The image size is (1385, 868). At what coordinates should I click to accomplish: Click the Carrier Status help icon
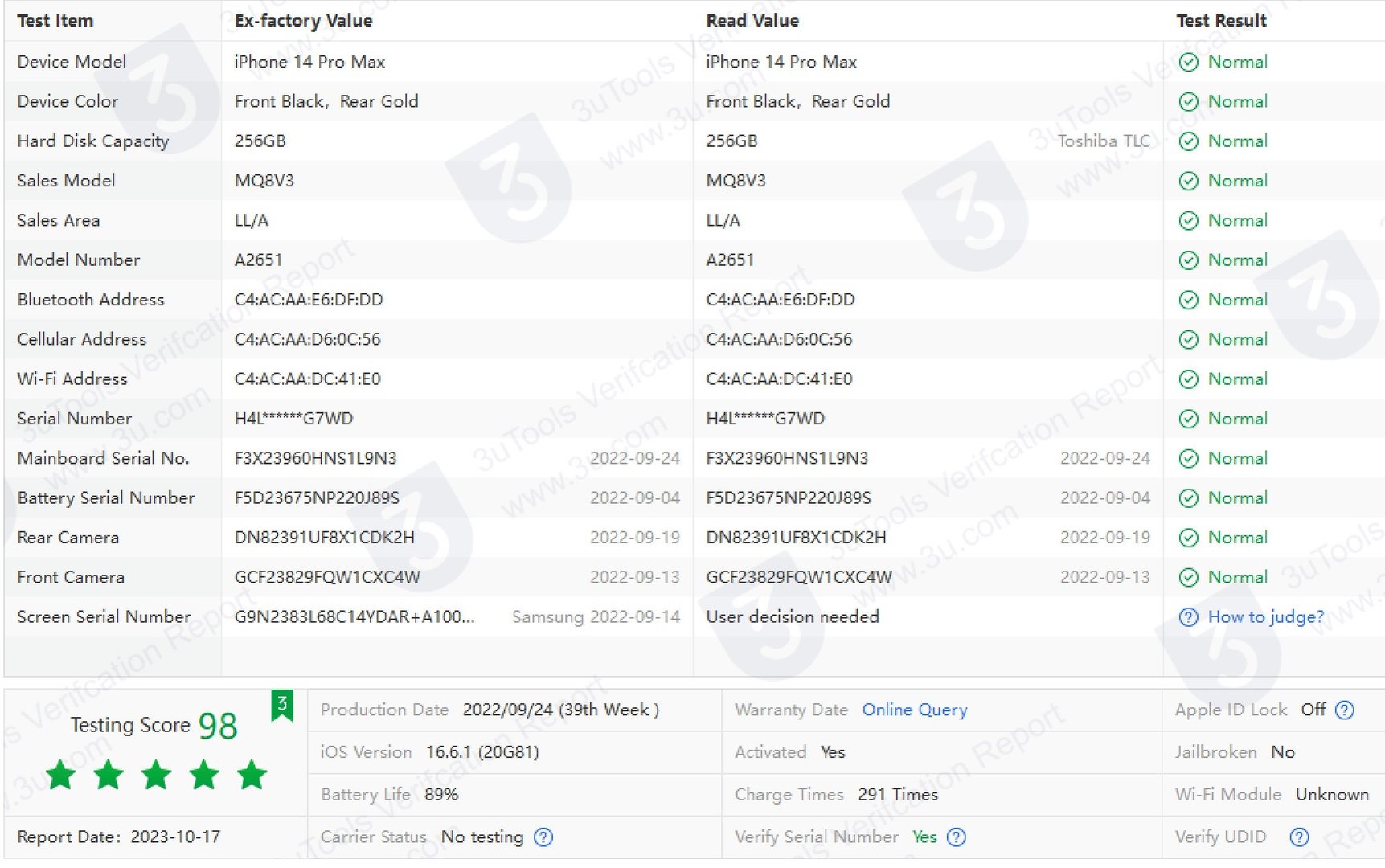pos(543,837)
